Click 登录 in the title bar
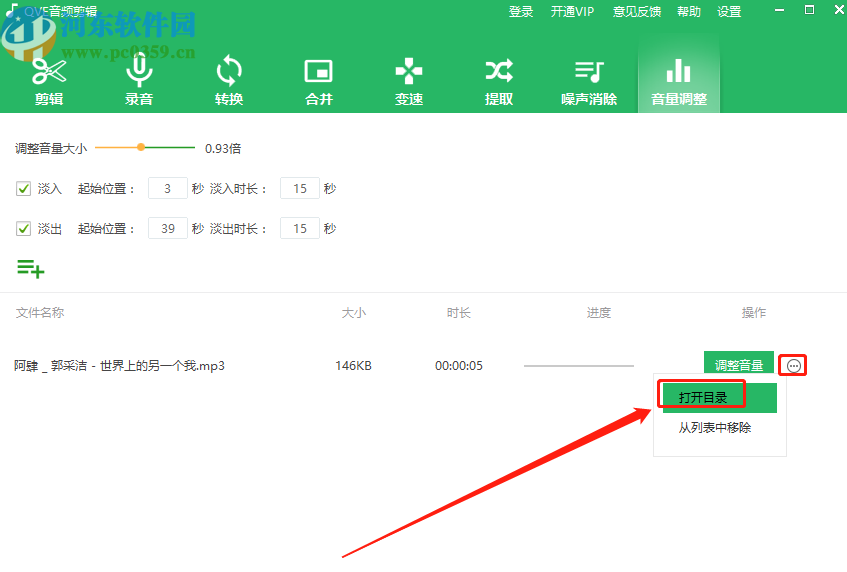Viewport: 847px width, 572px height. 521,11
